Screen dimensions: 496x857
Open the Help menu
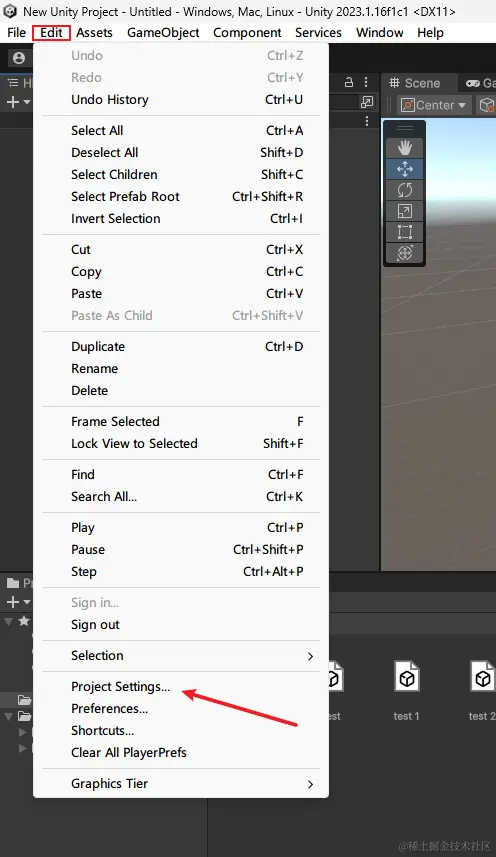[x=430, y=33]
